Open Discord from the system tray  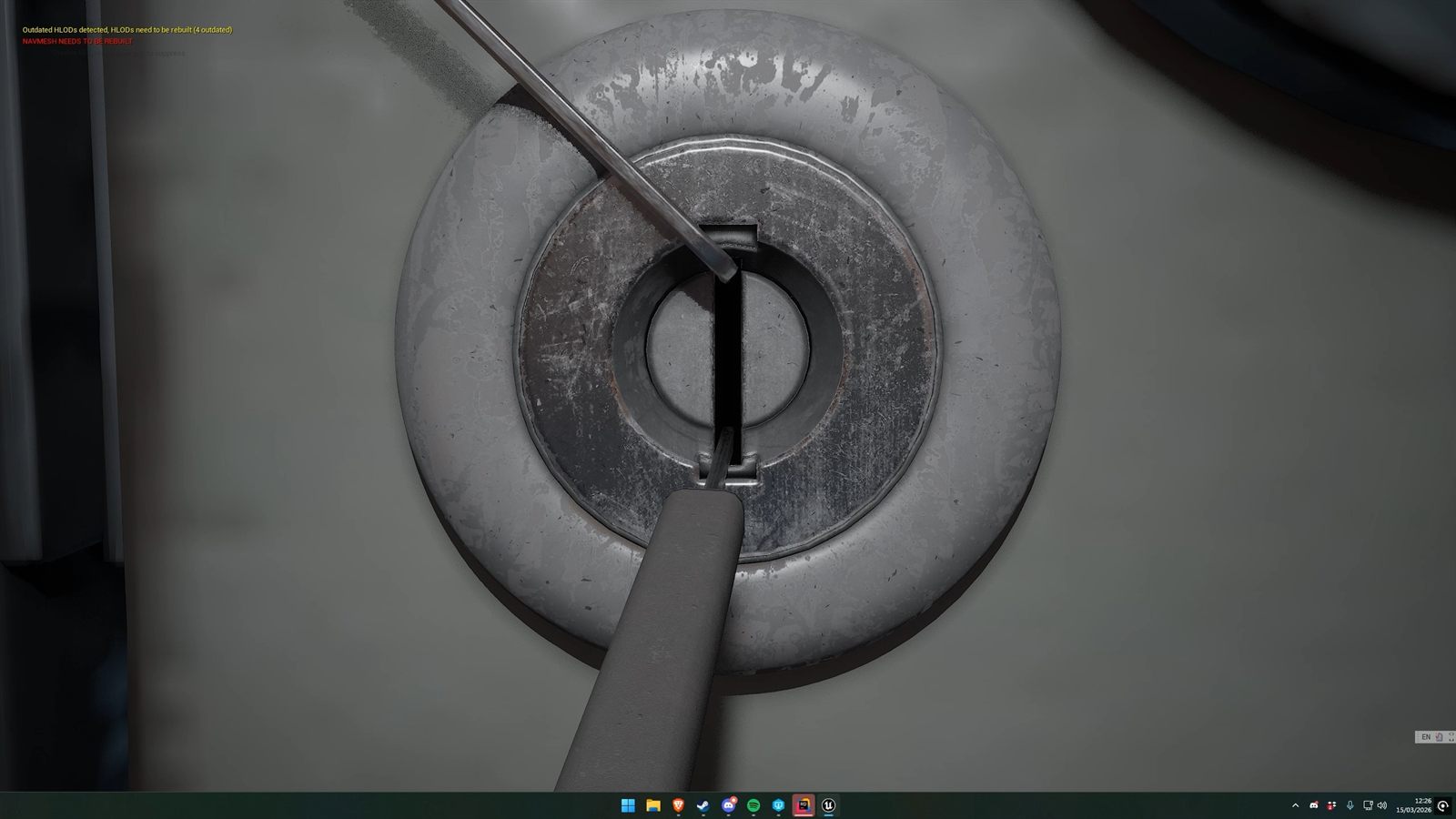pos(1313,805)
